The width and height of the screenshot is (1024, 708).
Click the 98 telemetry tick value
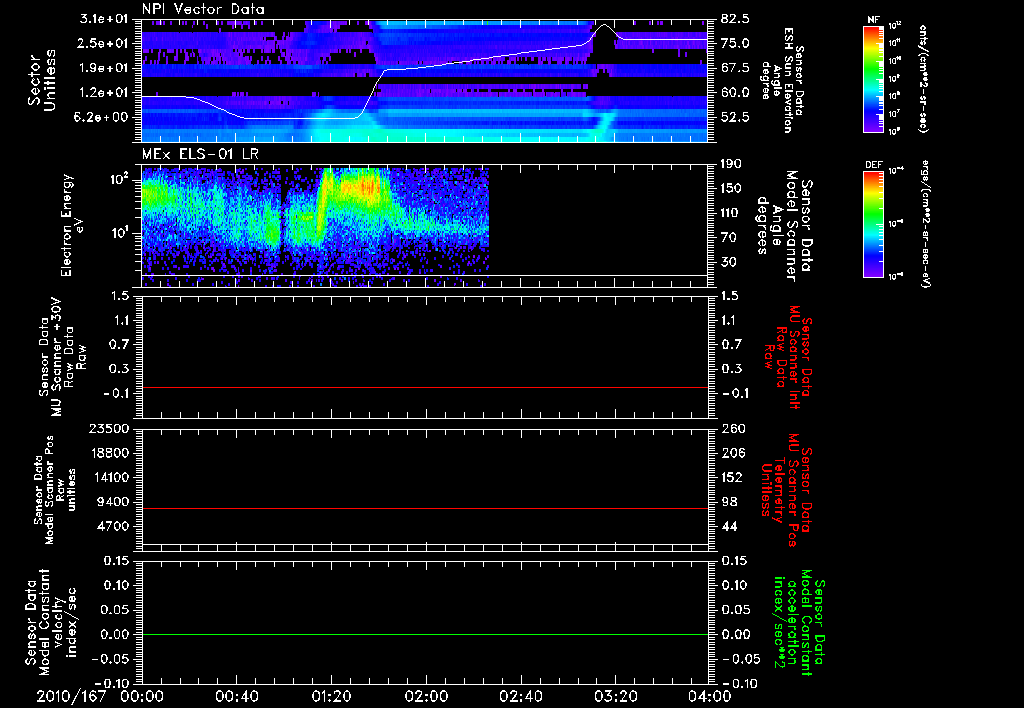(x=728, y=502)
